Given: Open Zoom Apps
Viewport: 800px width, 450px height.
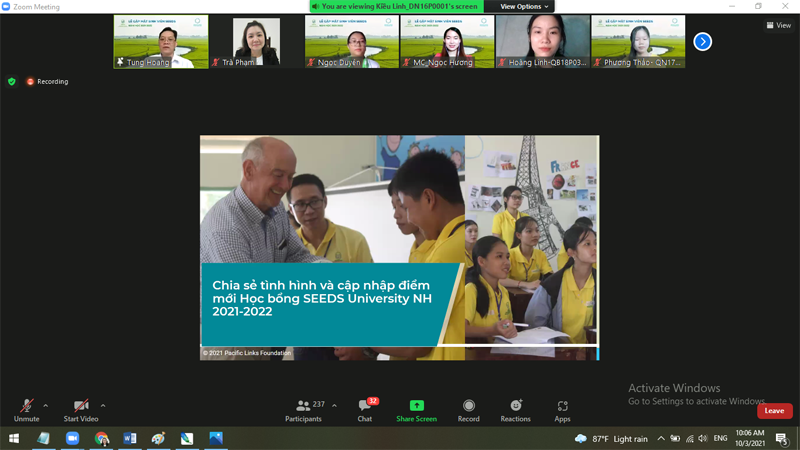Looking at the screenshot, I should click(x=562, y=410).
